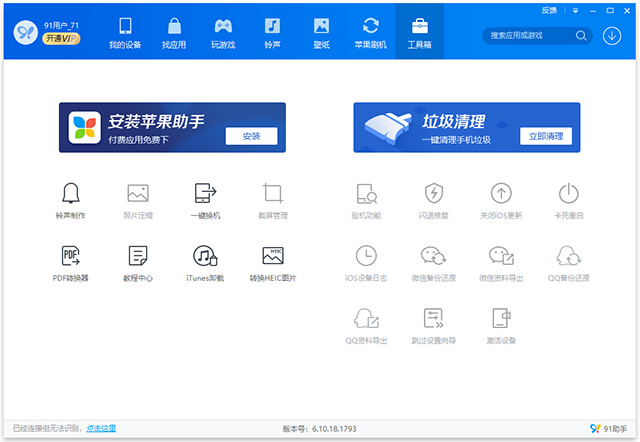Viewport: 640px width, 442px height.
Task: Open the 闪退修复 crash repair tool
Action: 433,200
